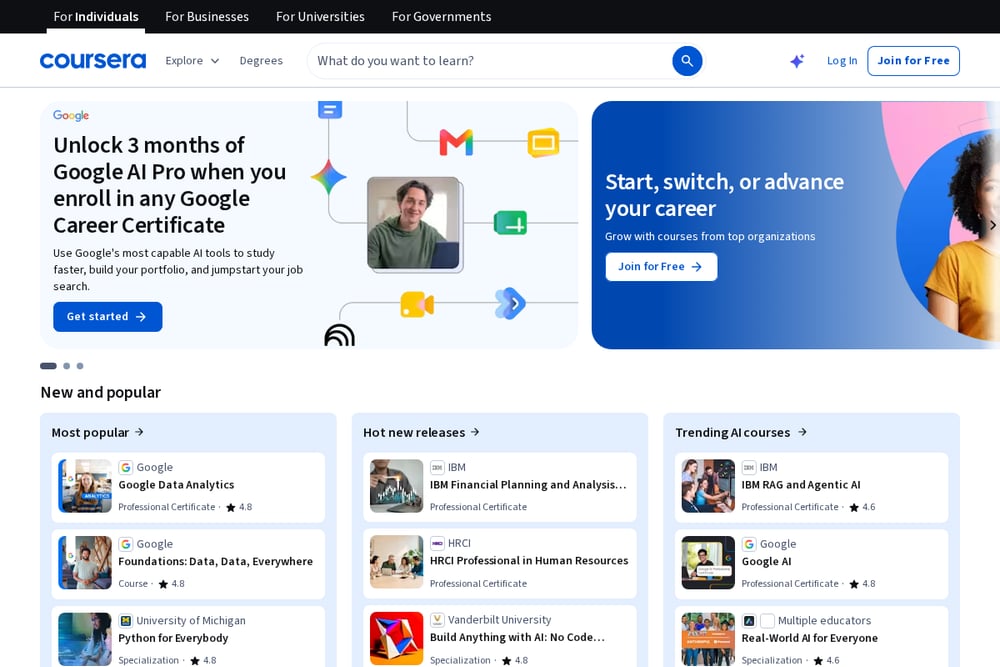Viewport: 1000px width, 667px height.
Task: Click the Google Career Certificate banner heading
Action: (170, 185)
